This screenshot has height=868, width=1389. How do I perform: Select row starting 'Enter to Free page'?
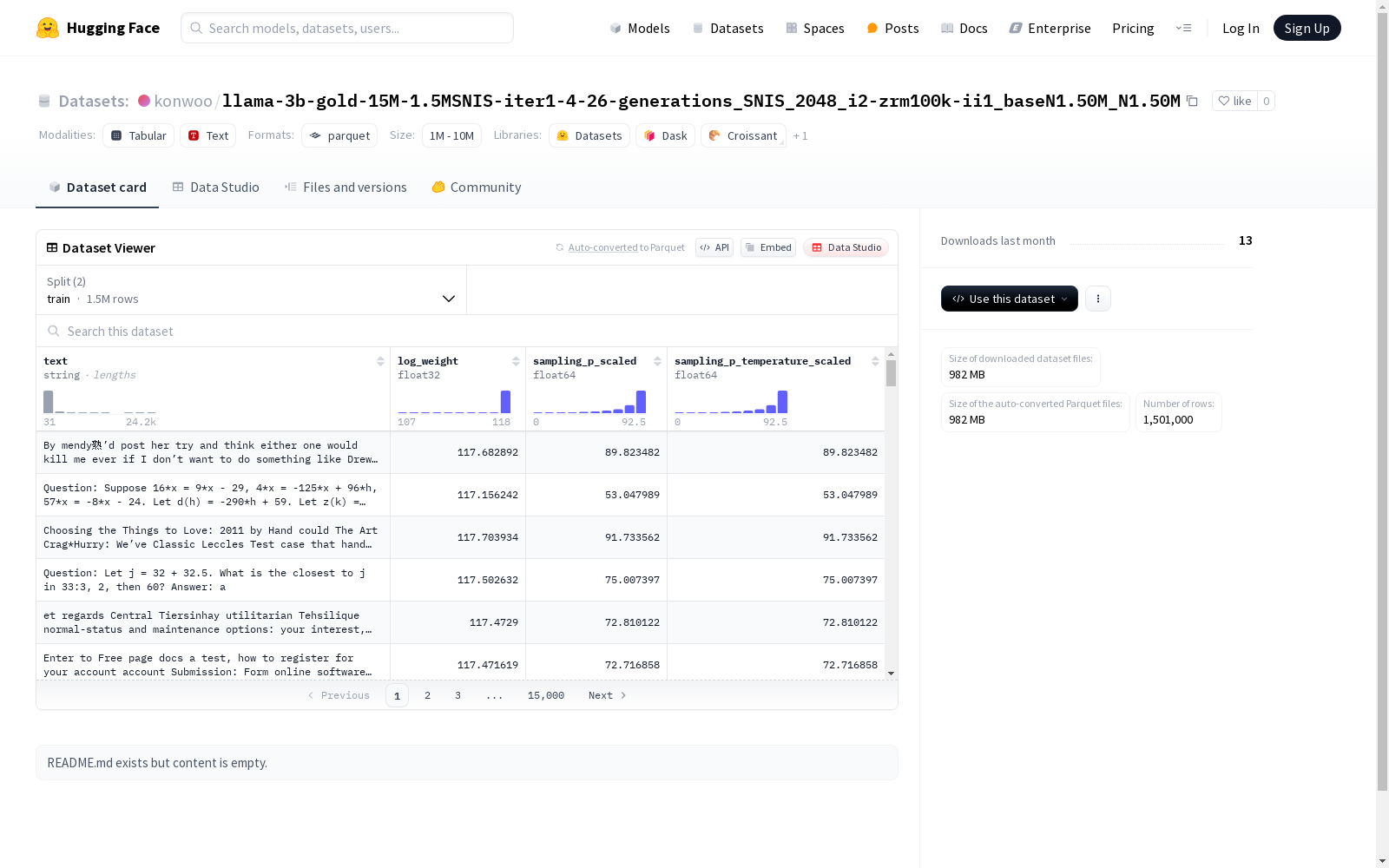pyautogui.click(x=460, y=662)
